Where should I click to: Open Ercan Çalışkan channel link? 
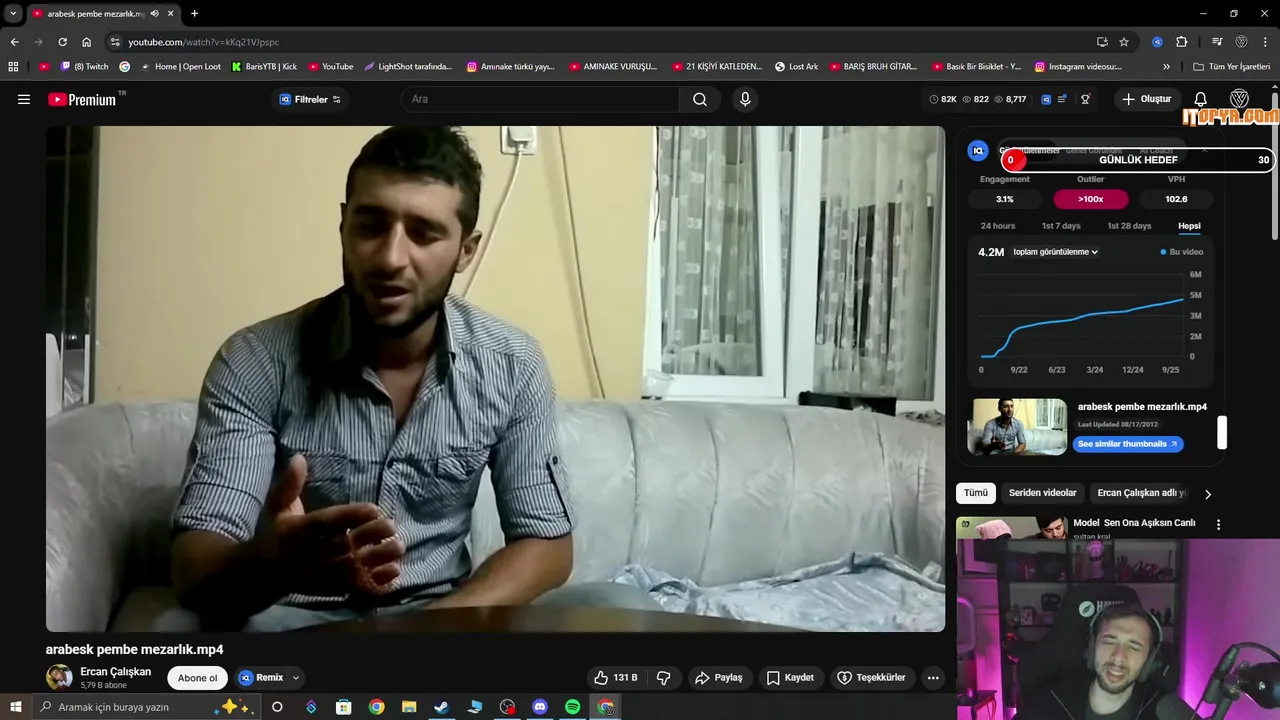115,672
